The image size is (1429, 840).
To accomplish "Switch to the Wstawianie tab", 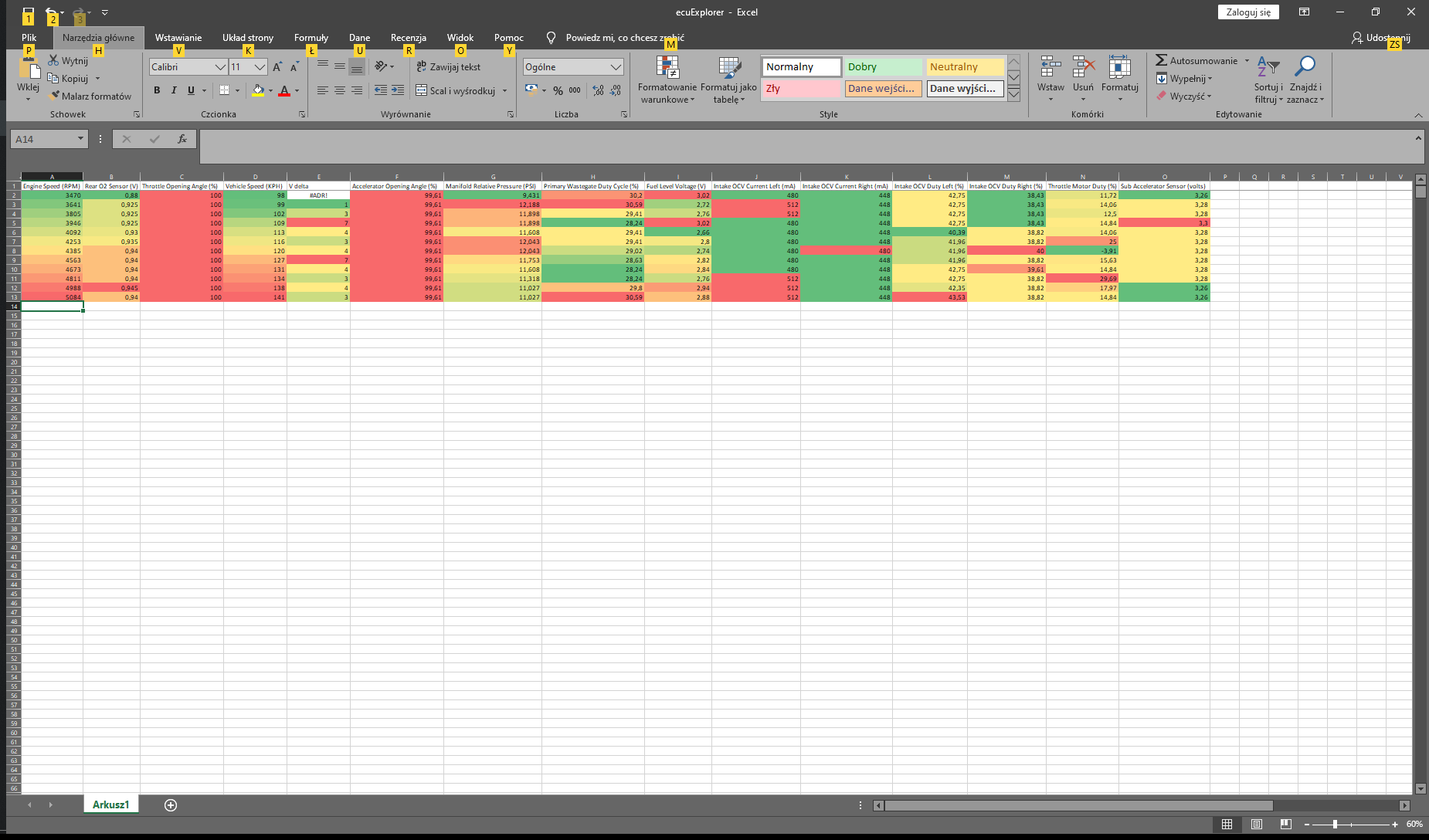I will [178, 38].
